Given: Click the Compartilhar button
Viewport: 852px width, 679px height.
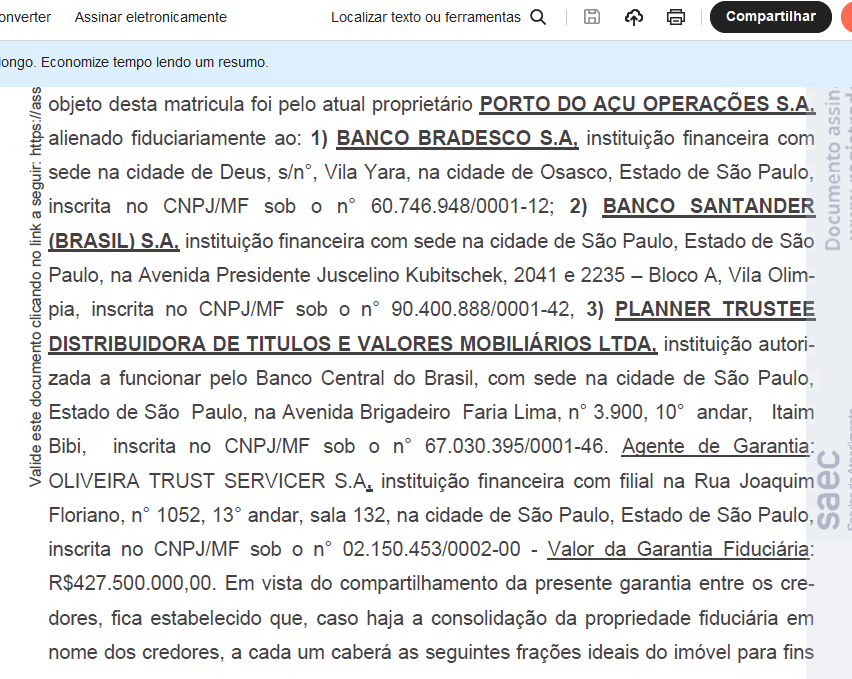Looking at the screenshot, I should pyautogui.click(x=770, y=17).
